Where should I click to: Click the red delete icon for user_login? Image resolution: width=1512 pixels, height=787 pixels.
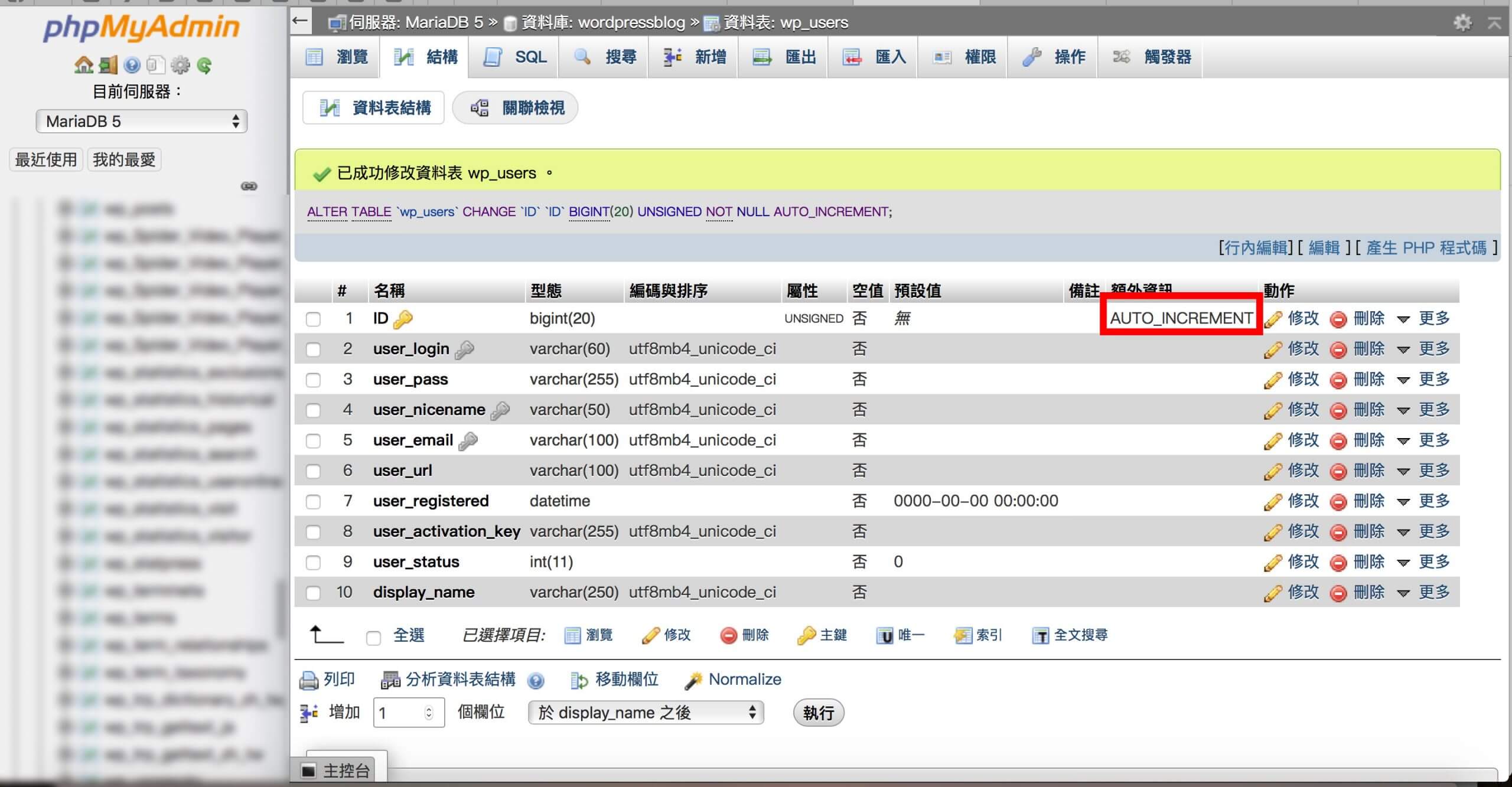point(1338,350)
